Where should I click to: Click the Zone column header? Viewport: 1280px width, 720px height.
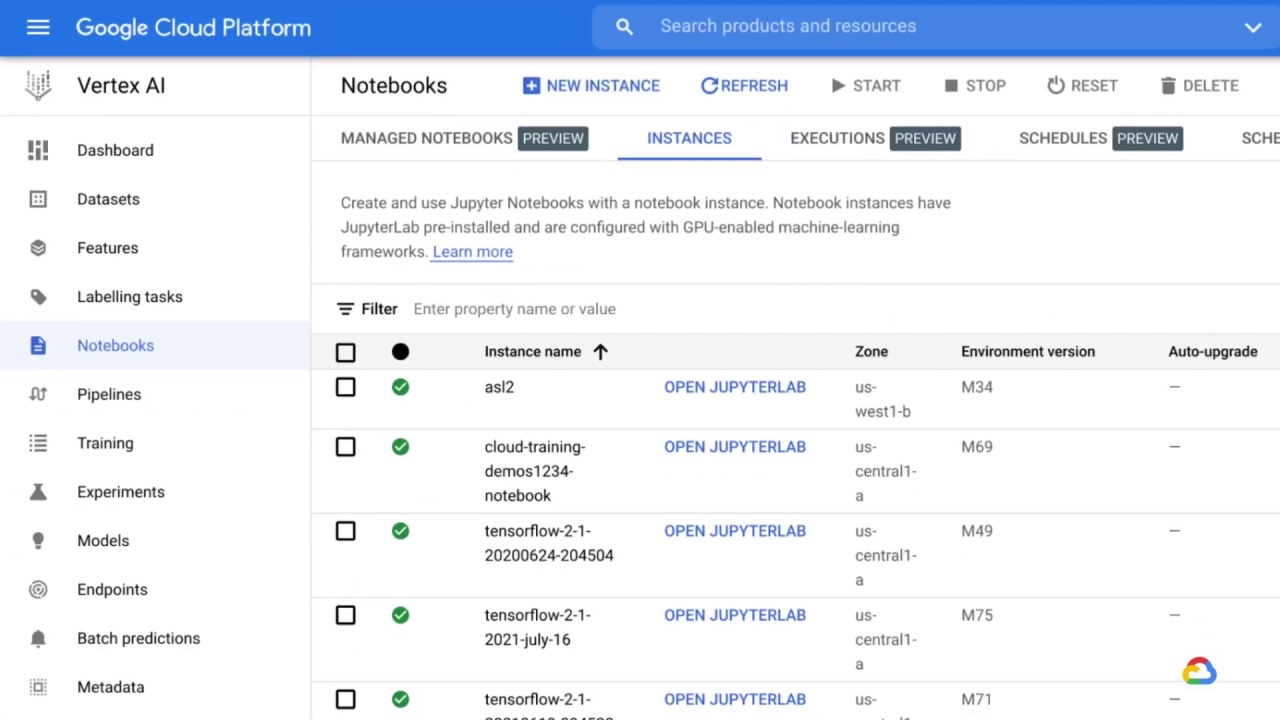tap(871, 352)
